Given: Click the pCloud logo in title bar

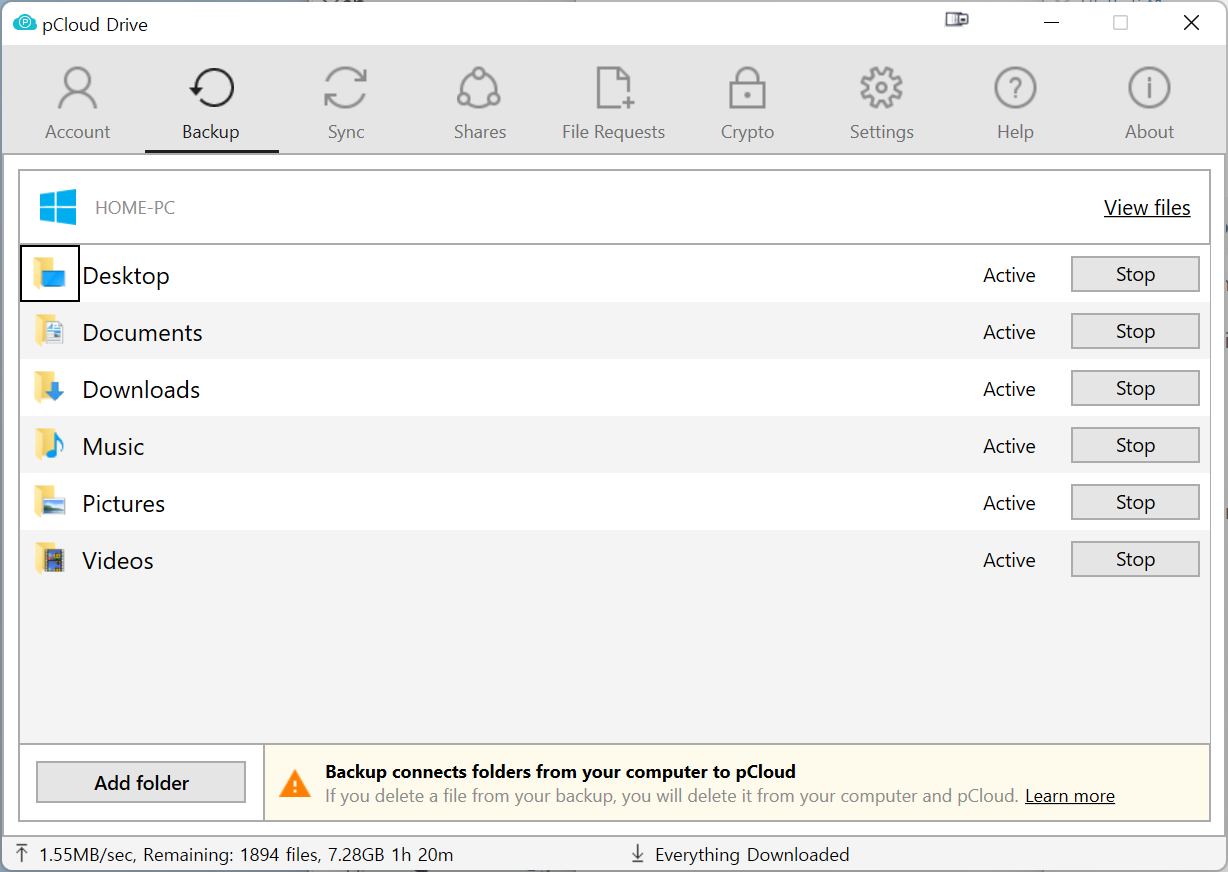Looking at the screenshot, I should click(x=24, y=23).
